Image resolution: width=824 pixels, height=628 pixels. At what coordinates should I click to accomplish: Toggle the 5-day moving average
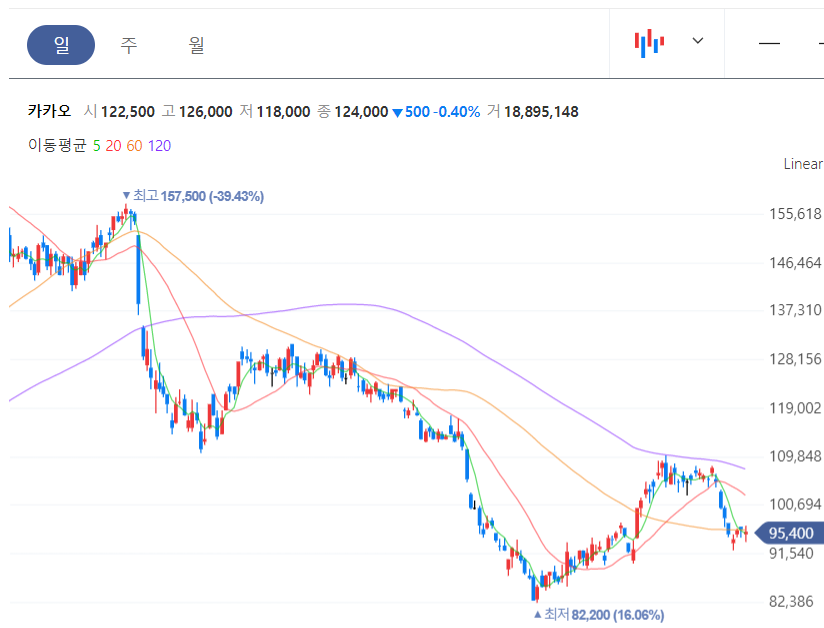[x=97, y=146]
